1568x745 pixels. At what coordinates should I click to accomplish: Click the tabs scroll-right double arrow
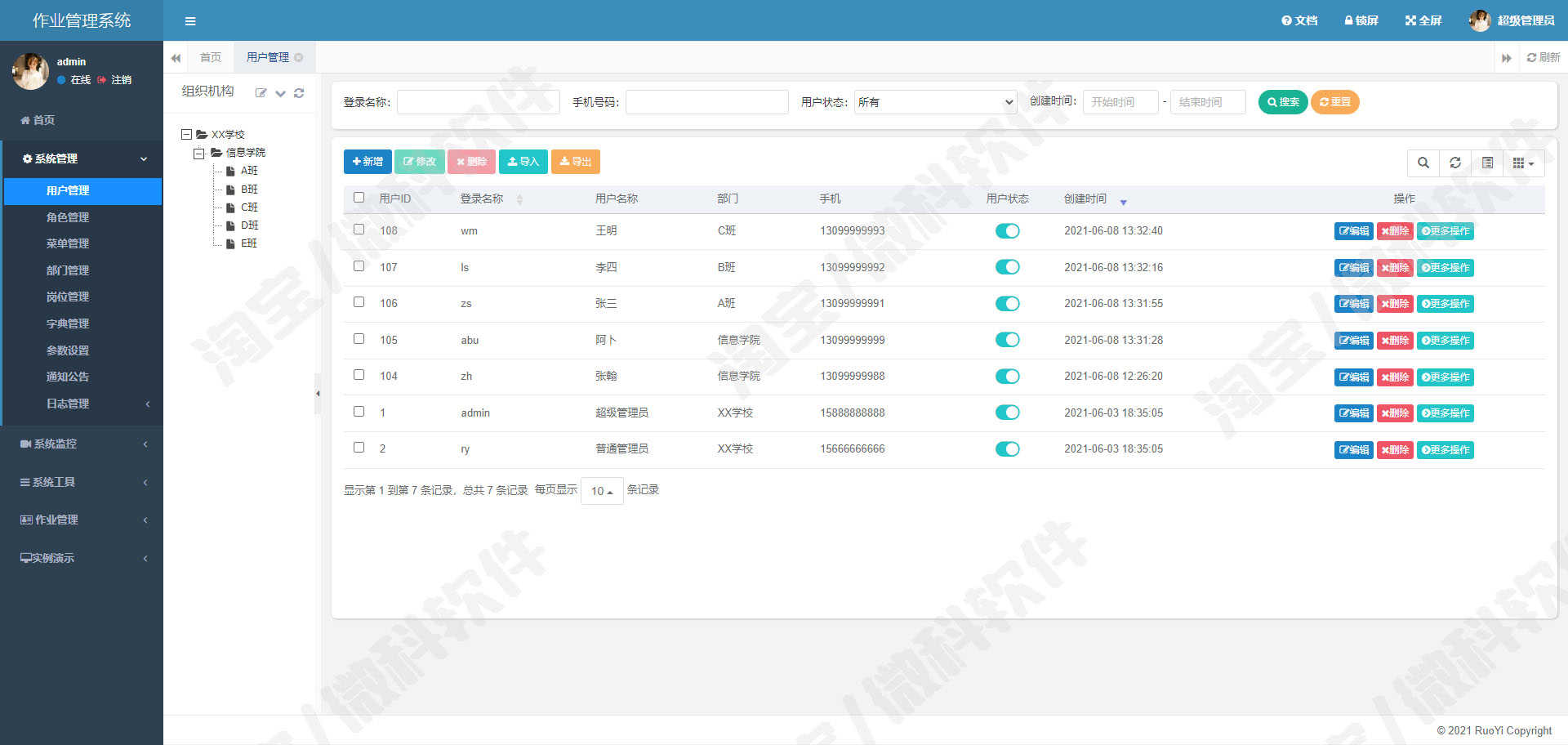click(x=1507, y=58)
